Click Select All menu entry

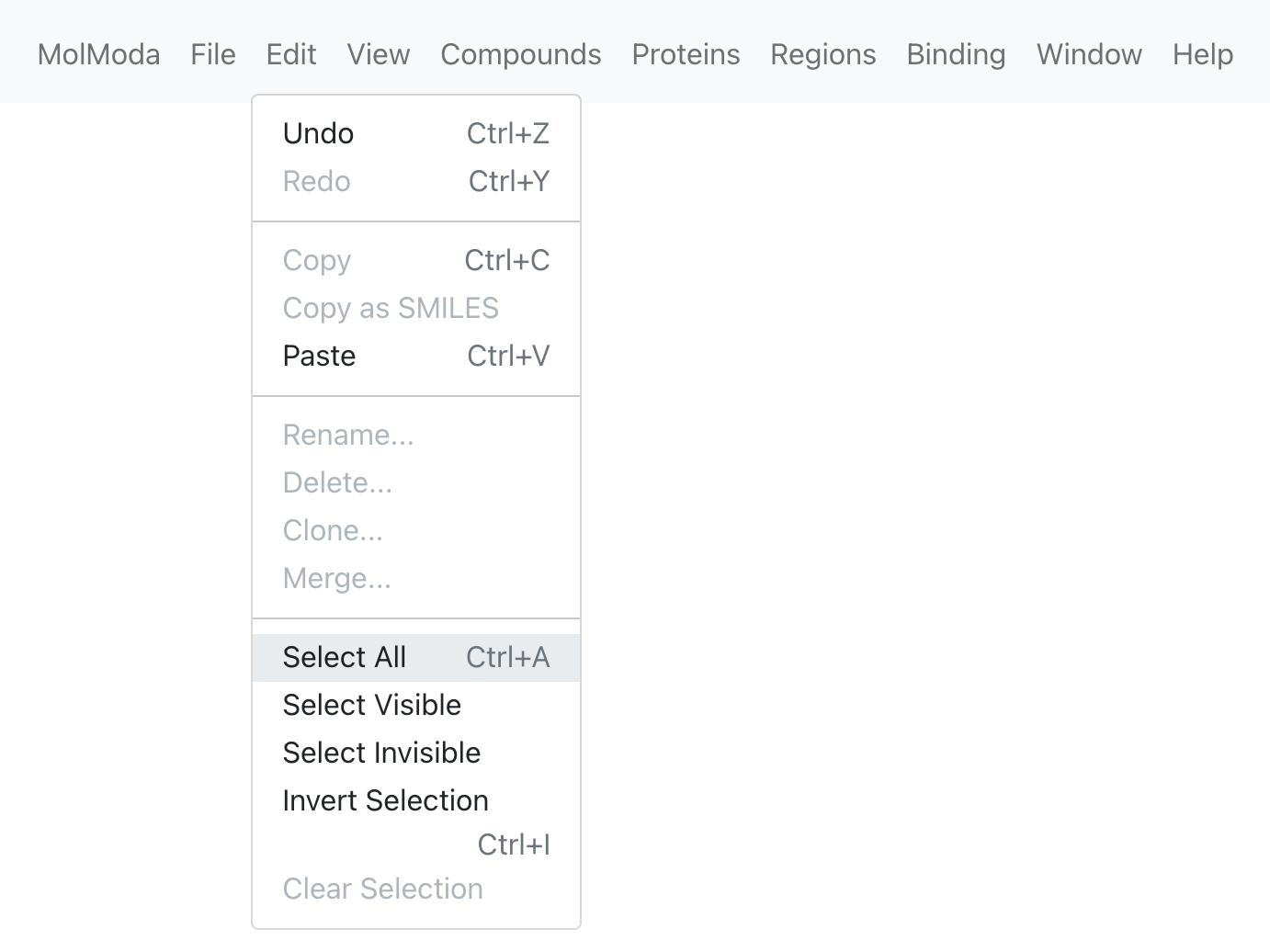click(416, 658)
